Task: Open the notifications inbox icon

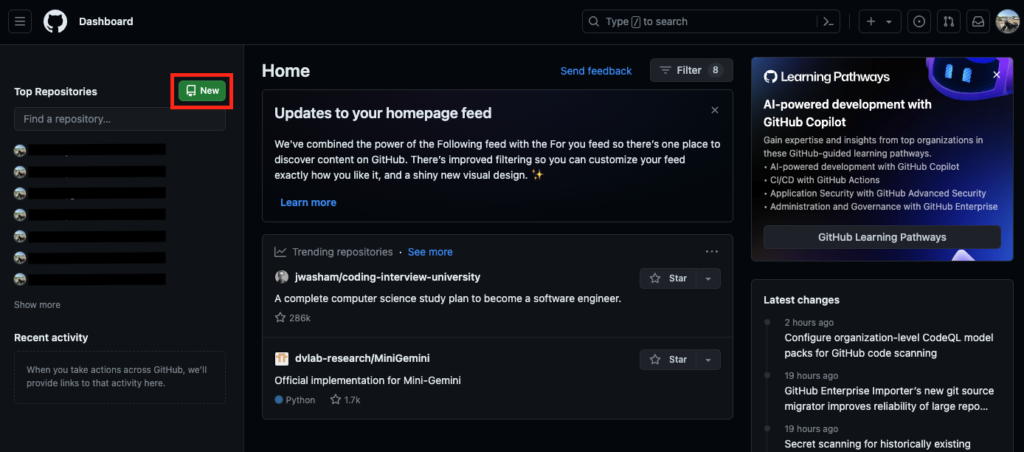Action: coord(978,22)
